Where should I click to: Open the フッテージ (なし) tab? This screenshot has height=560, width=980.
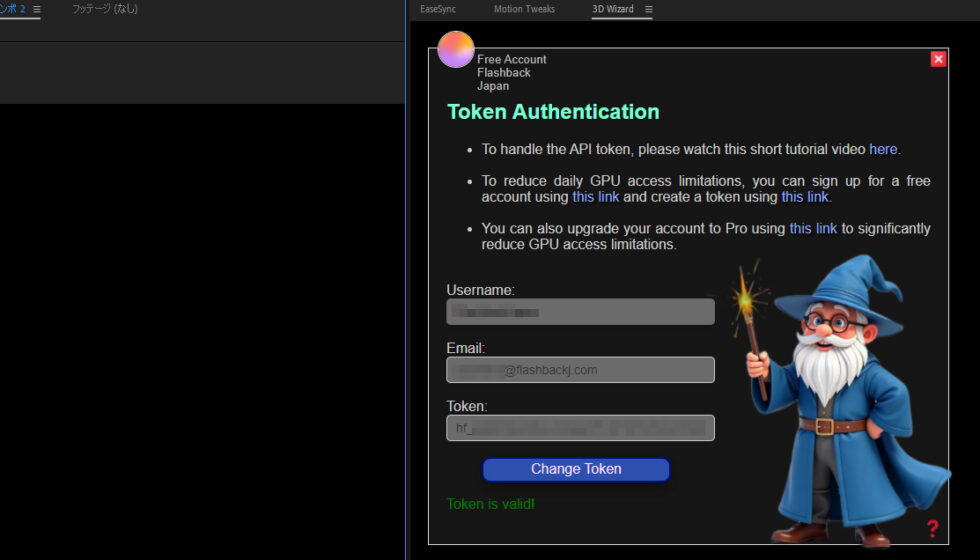click(x=105, y=9)
